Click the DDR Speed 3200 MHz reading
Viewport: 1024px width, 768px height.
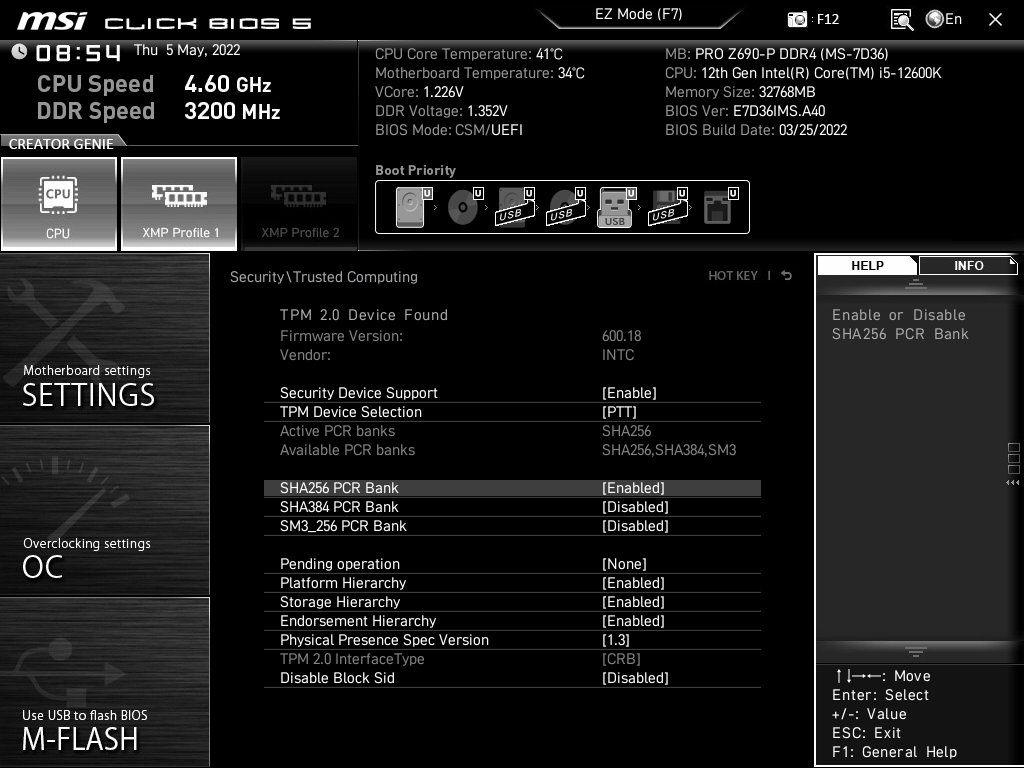(x=159, y=111)
